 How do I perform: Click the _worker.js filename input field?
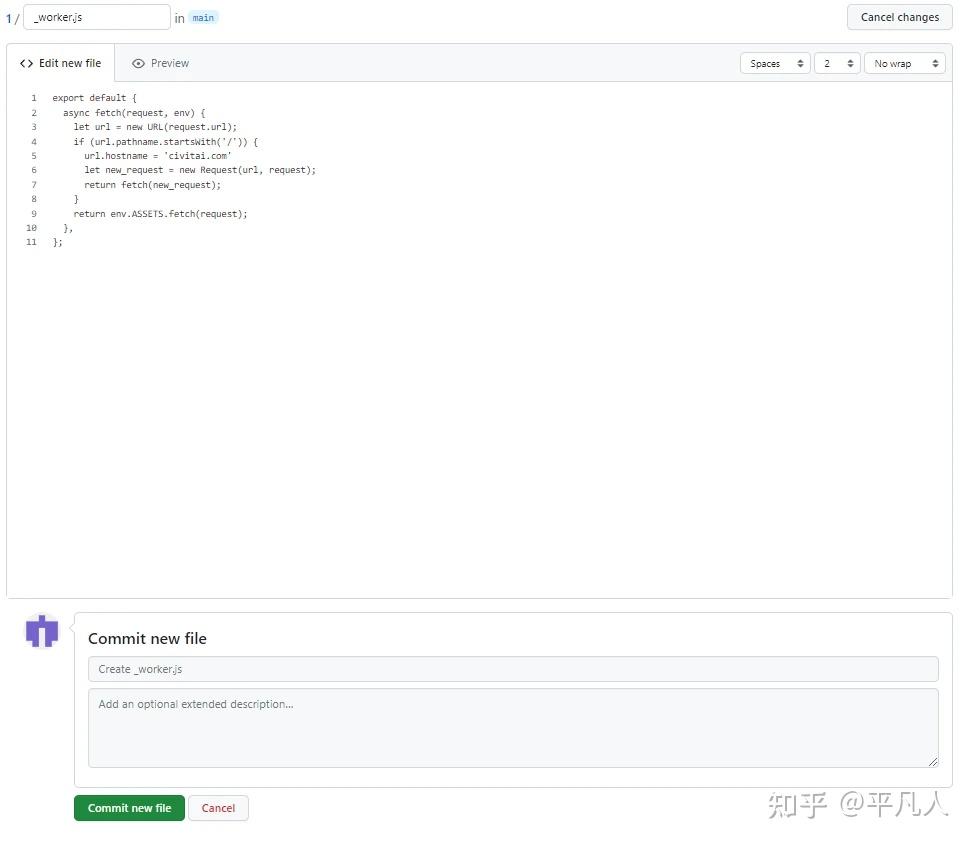pyautogui.click(x=96, y=17)
